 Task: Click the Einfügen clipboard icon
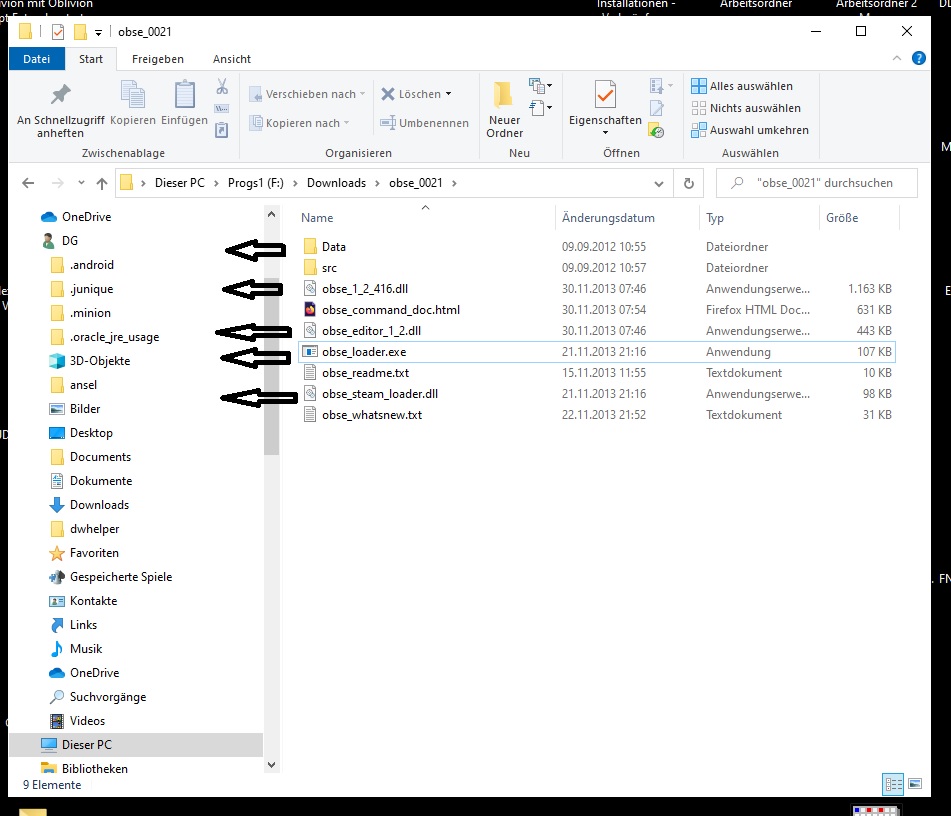185,95
